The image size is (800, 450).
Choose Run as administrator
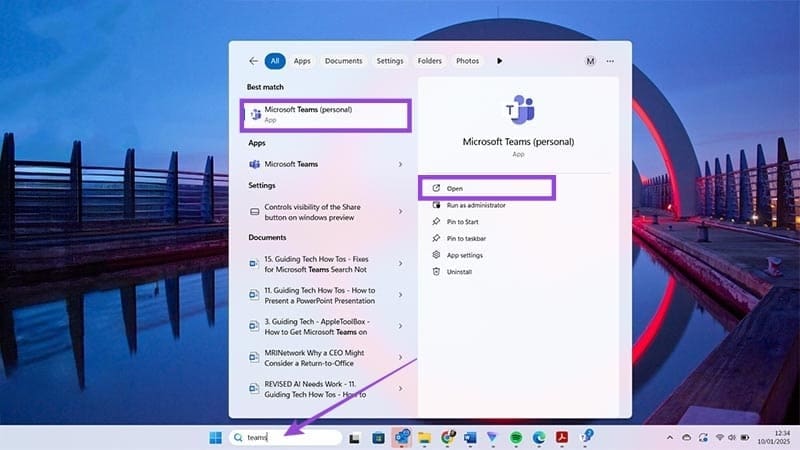click(476, 205)
